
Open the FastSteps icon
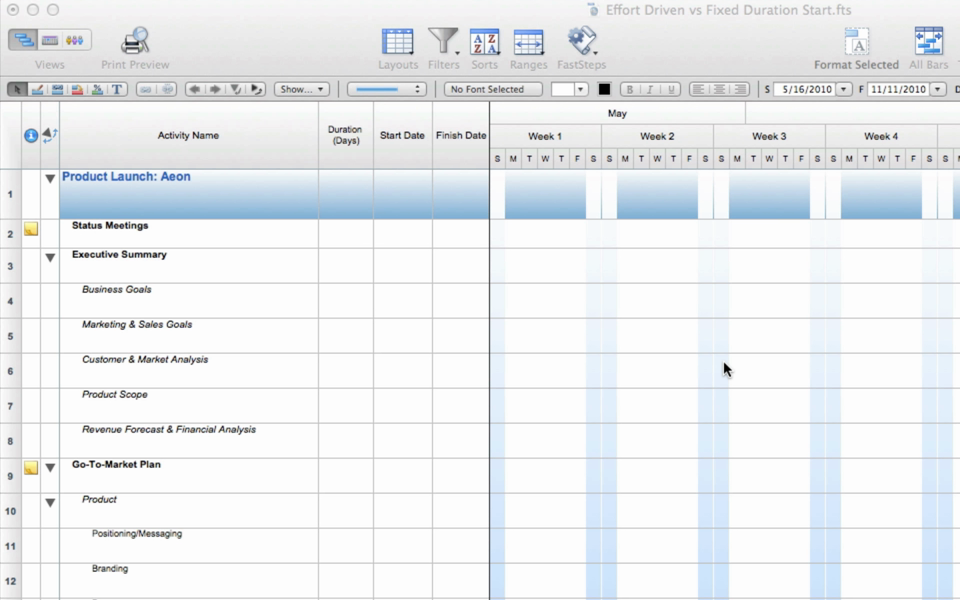(581, 41)
